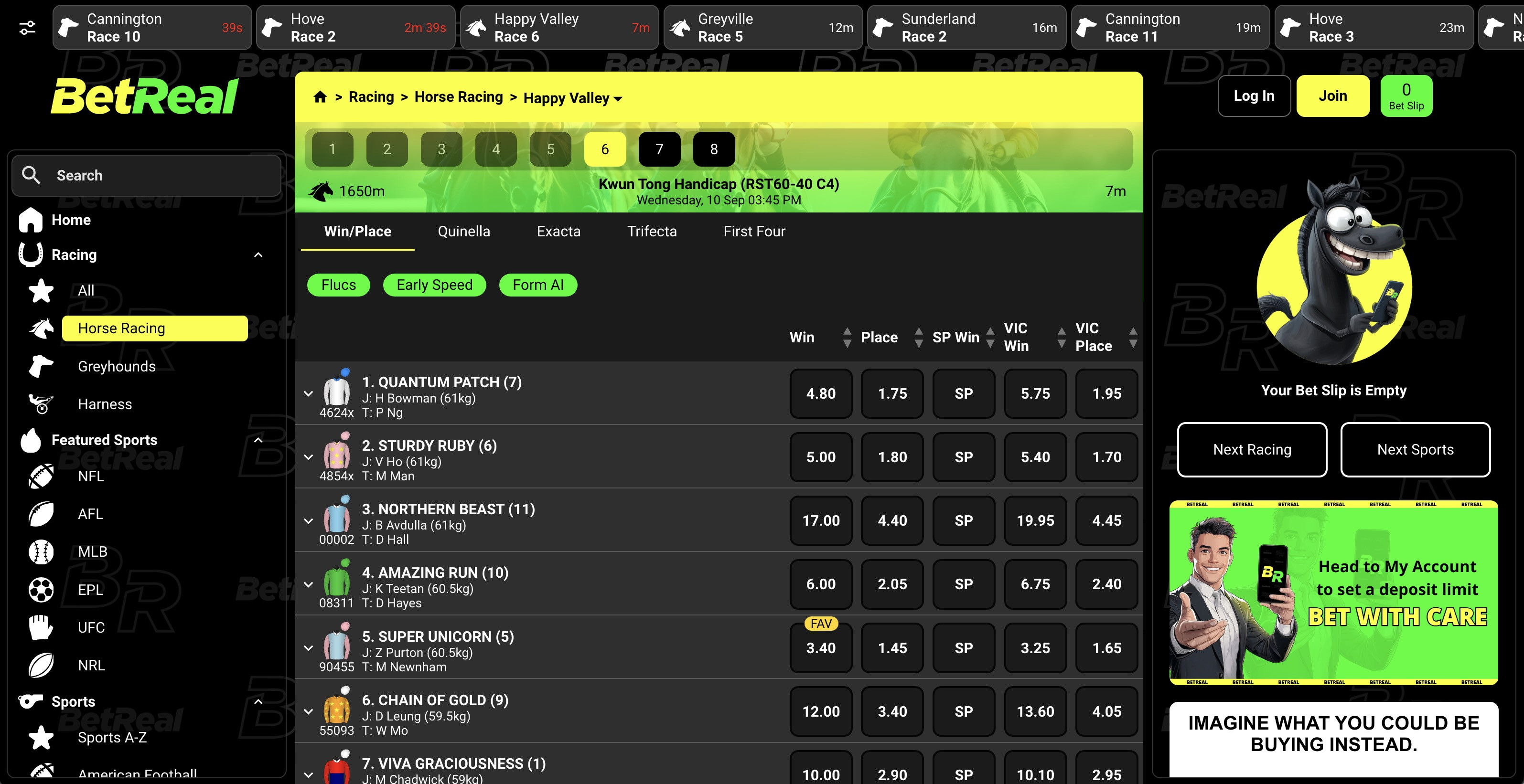Open the Happy Valley track dropdown
Viewport: 1524px width, 784px height.
tap(618, 99)
